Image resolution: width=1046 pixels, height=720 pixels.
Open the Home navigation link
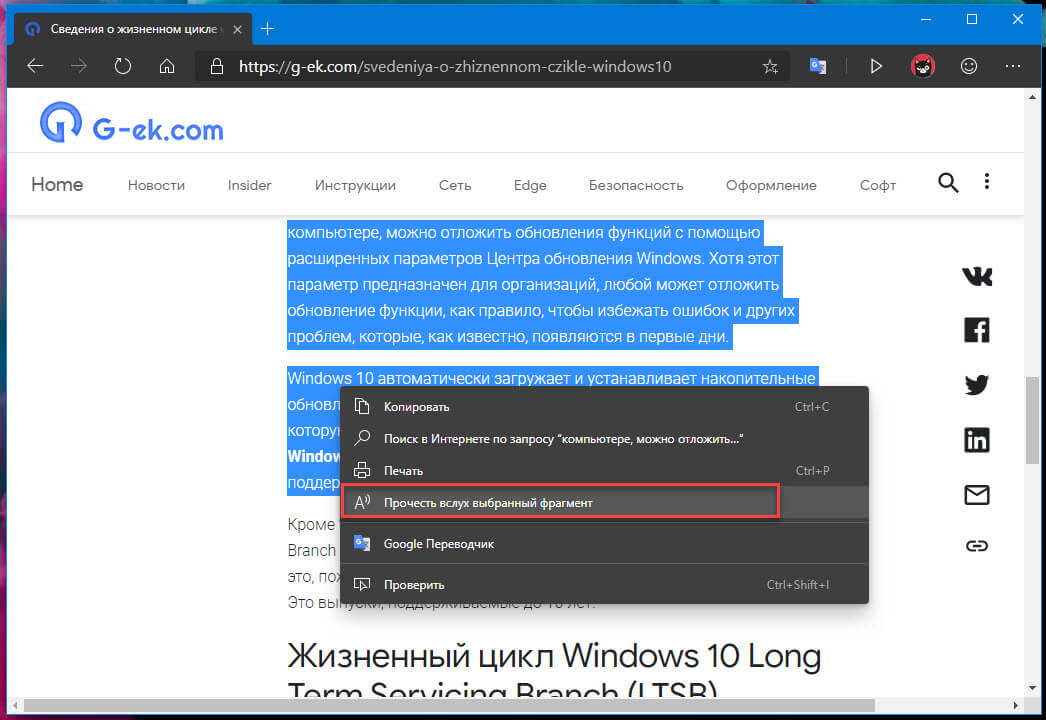[57, 185]
